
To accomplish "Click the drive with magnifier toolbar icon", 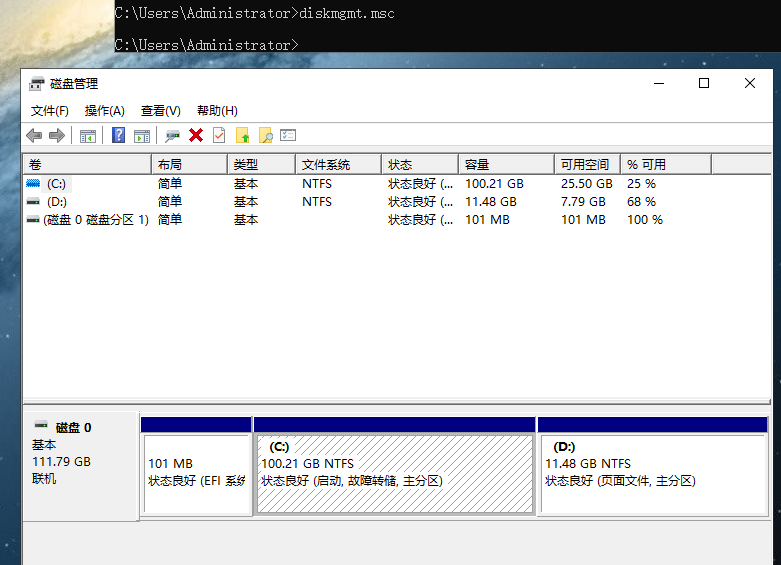I will point(172,136).
